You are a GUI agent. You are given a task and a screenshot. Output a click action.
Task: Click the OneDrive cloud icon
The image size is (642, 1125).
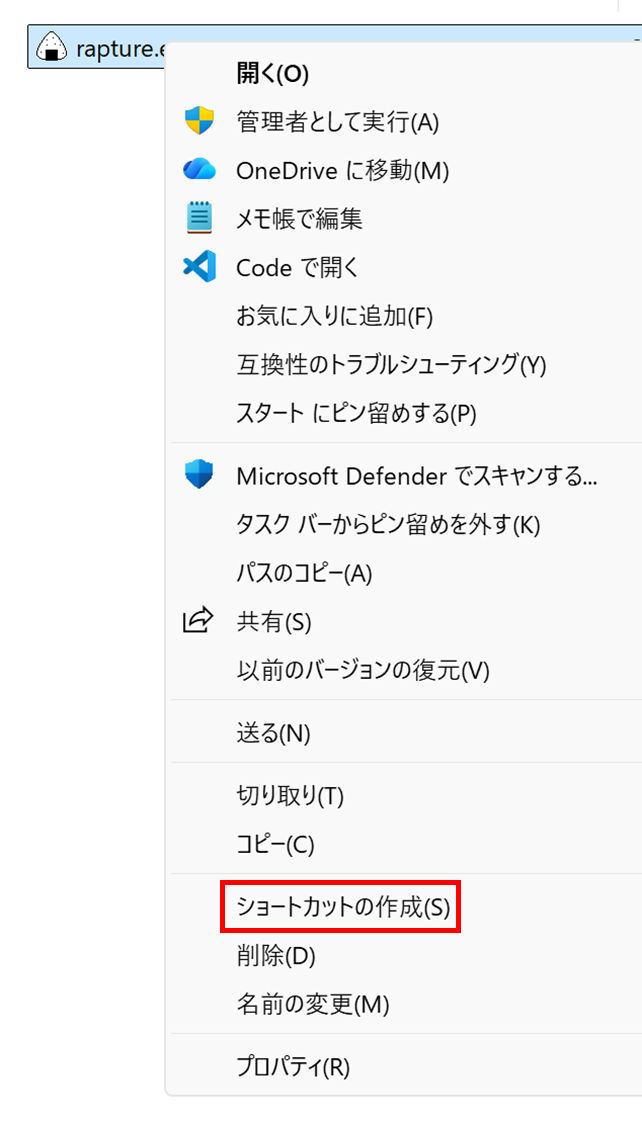click(x=199, y=170)
